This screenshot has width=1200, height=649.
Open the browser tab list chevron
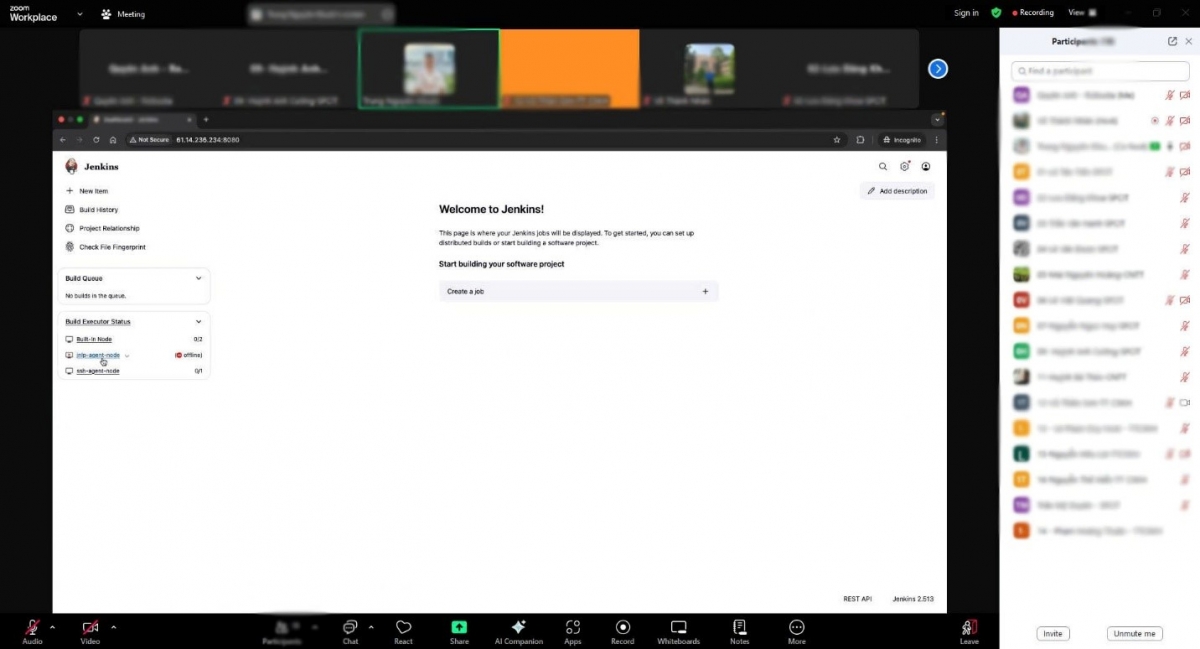point(937,120)
